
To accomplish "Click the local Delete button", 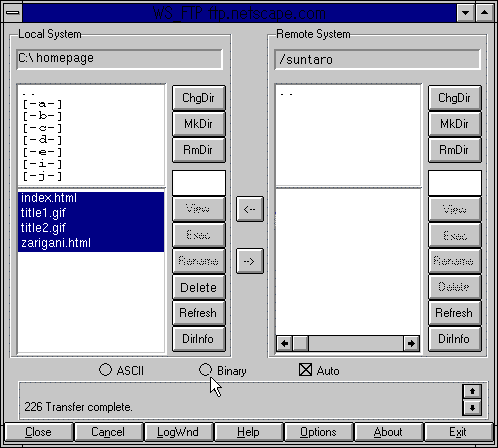I will [199, 287].
